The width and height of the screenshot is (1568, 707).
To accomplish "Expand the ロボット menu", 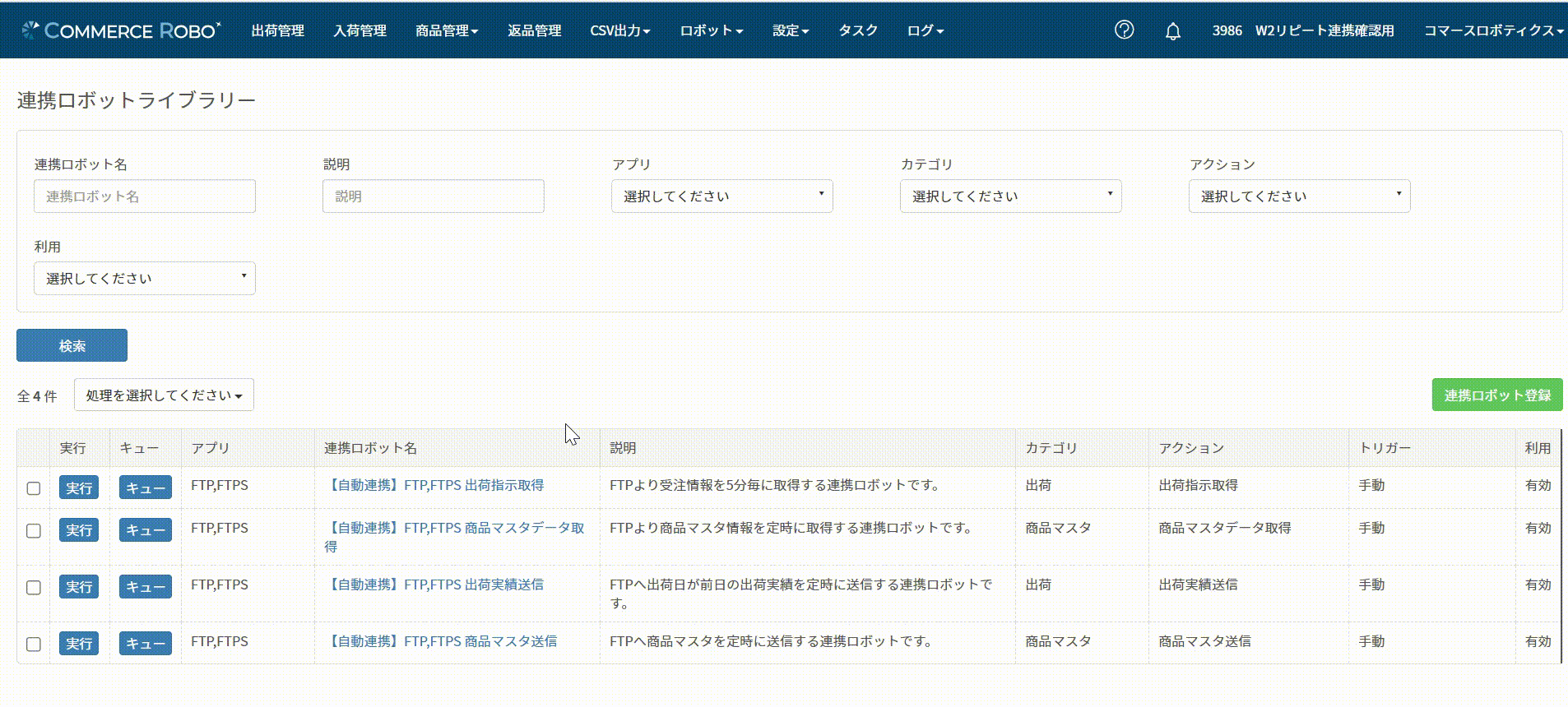I will click(712, 30).
